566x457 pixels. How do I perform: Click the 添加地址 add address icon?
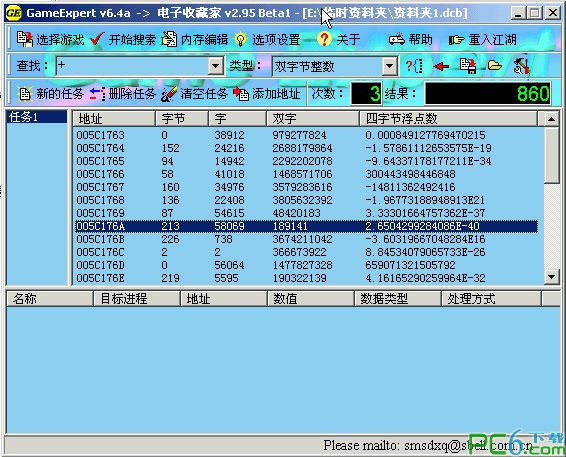point(241,94)
